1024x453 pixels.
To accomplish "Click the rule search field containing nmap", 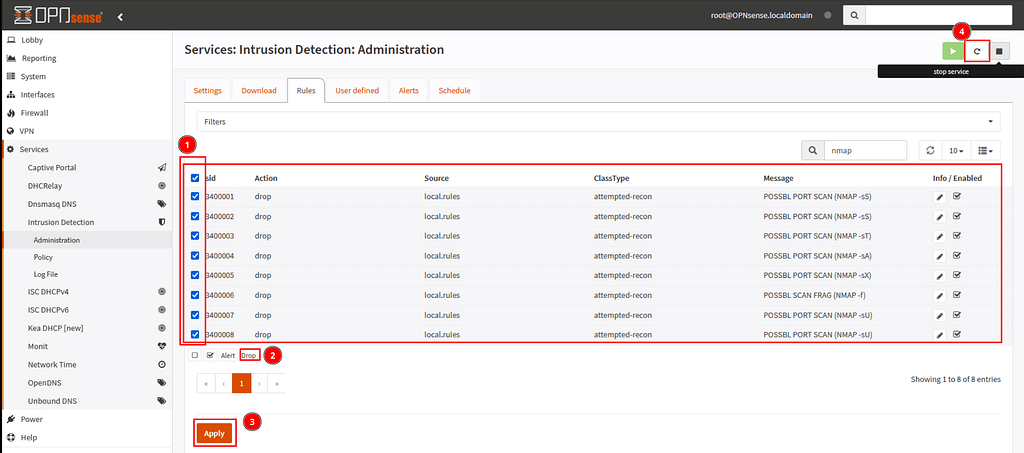I will 866,150.
